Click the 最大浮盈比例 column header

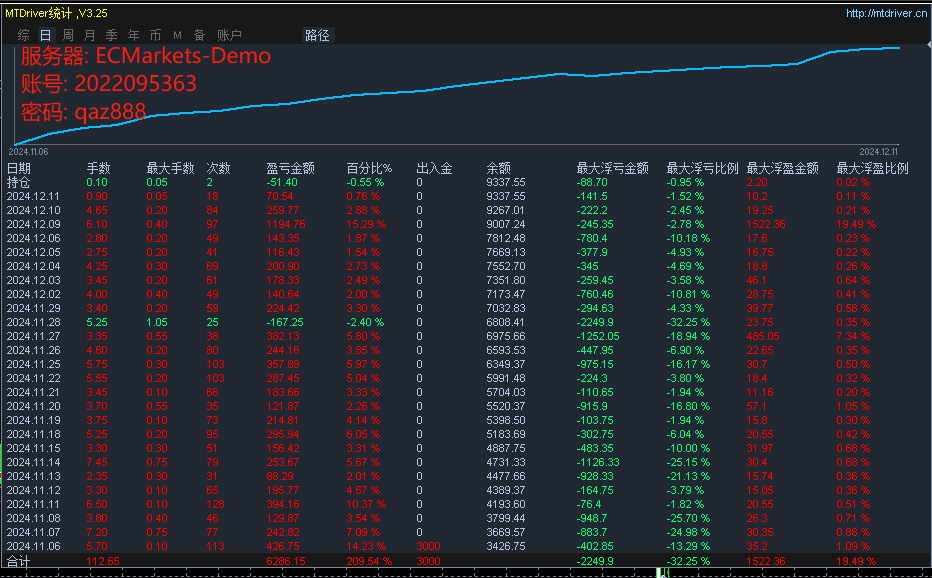(872, 168)
